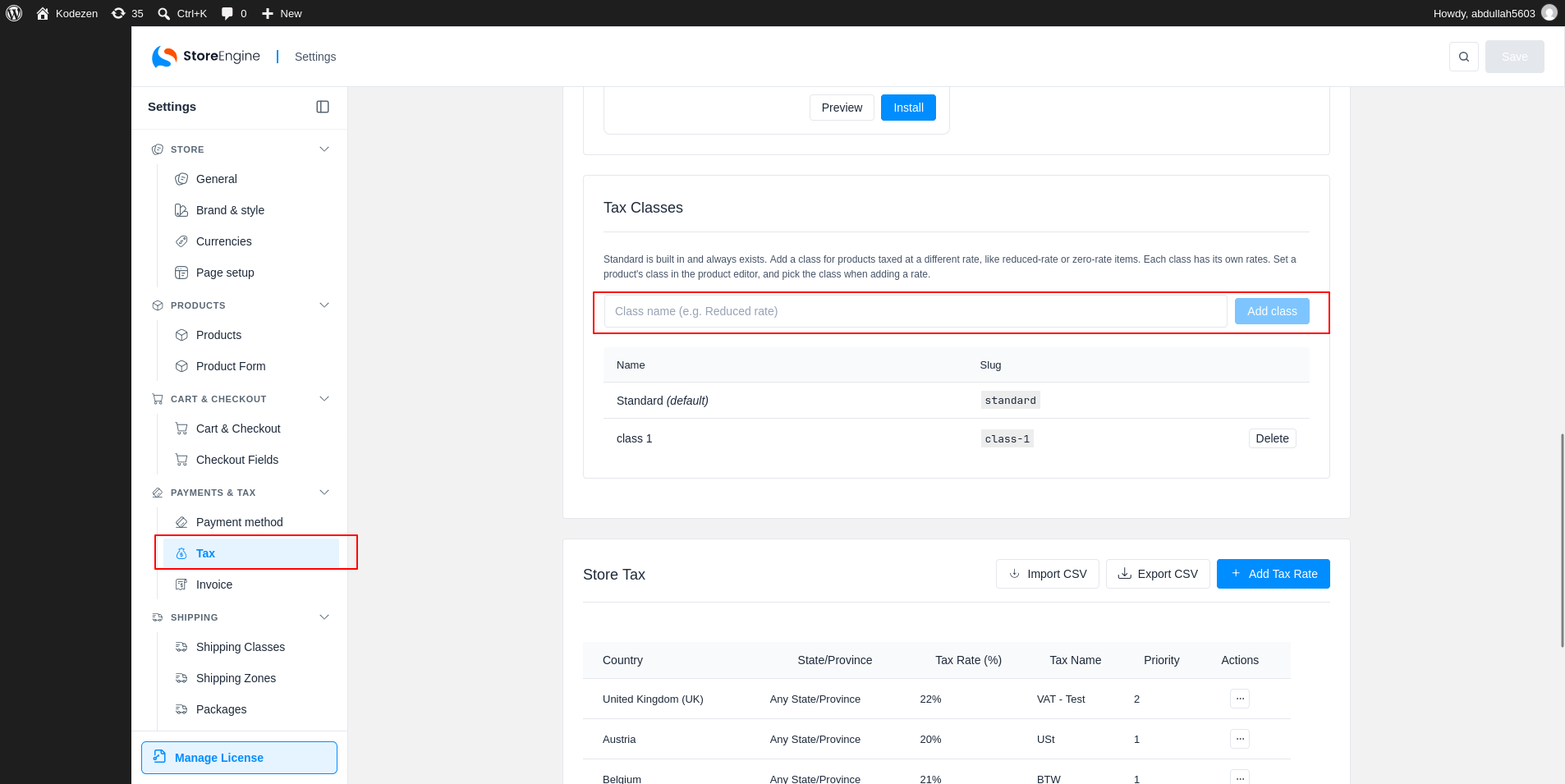
Task: Collapse the PAYMENTS & TAX section chevron
Action: pyautogui.click(x=324, y=493)
